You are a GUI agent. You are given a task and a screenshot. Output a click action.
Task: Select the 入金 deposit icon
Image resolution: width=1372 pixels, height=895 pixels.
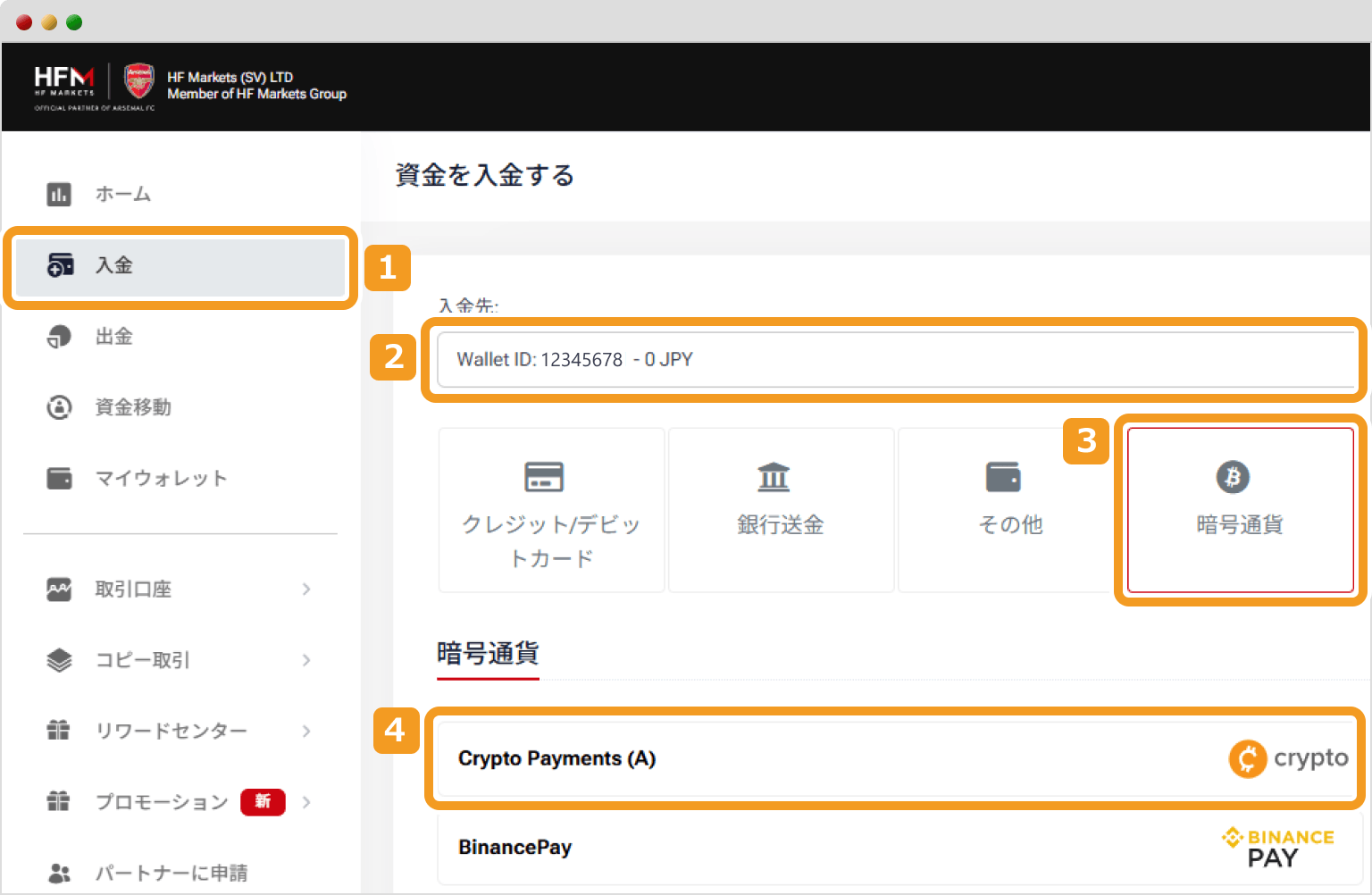click(x=59, y=265)
